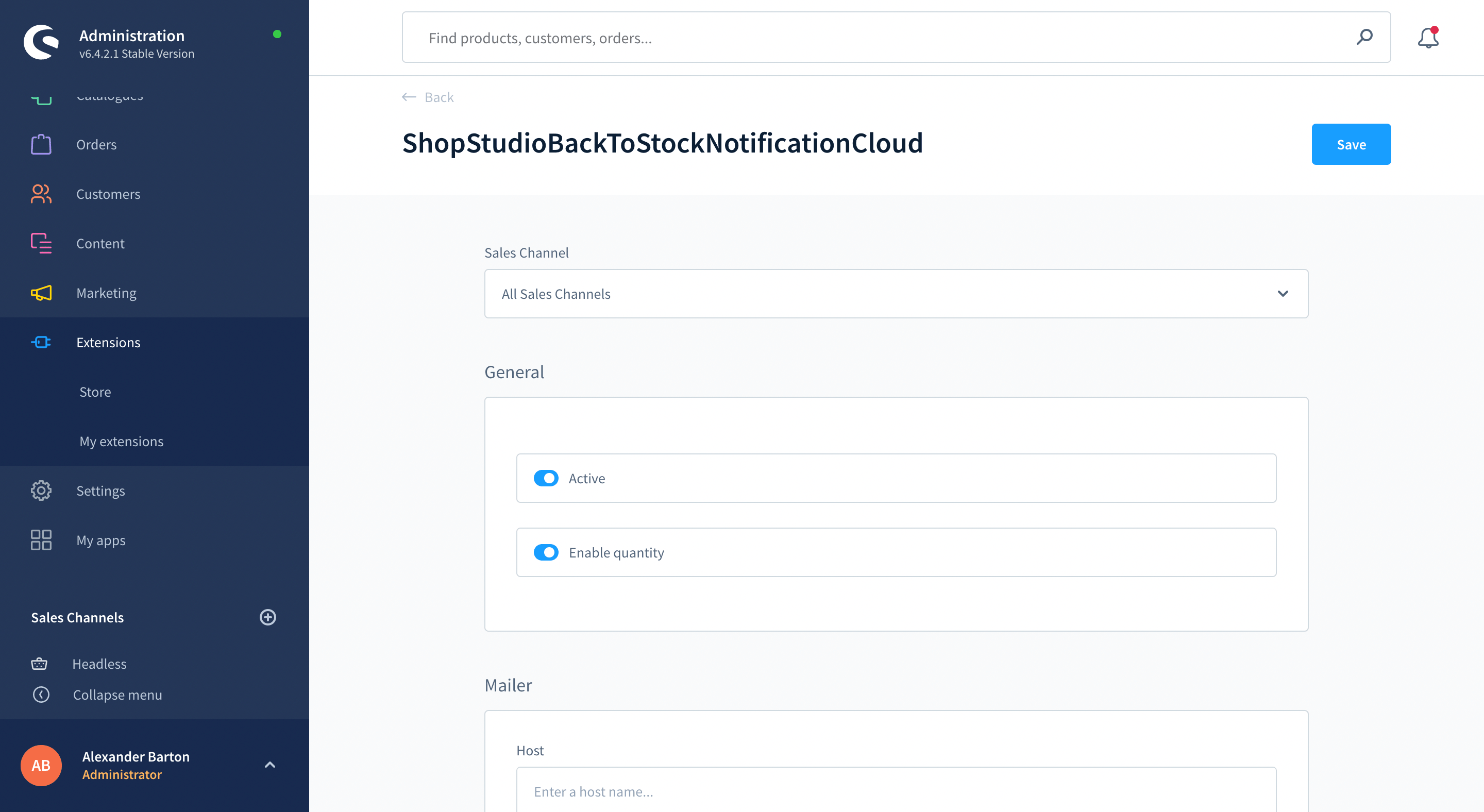The height and width of the screenshot is (812, 1484).
Task: Open the Store submenu item
Action: tap(95, 392)
